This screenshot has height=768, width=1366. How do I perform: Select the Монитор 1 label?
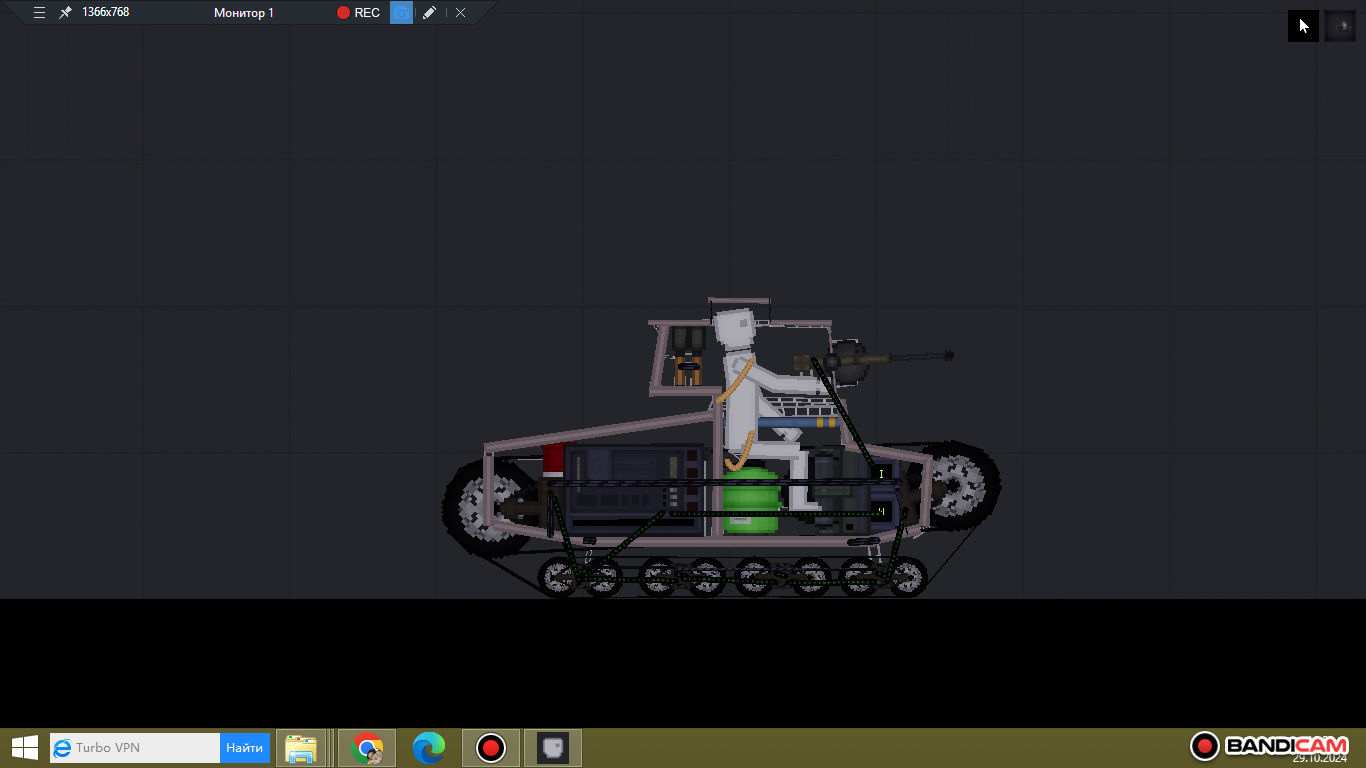click(244, 13)
